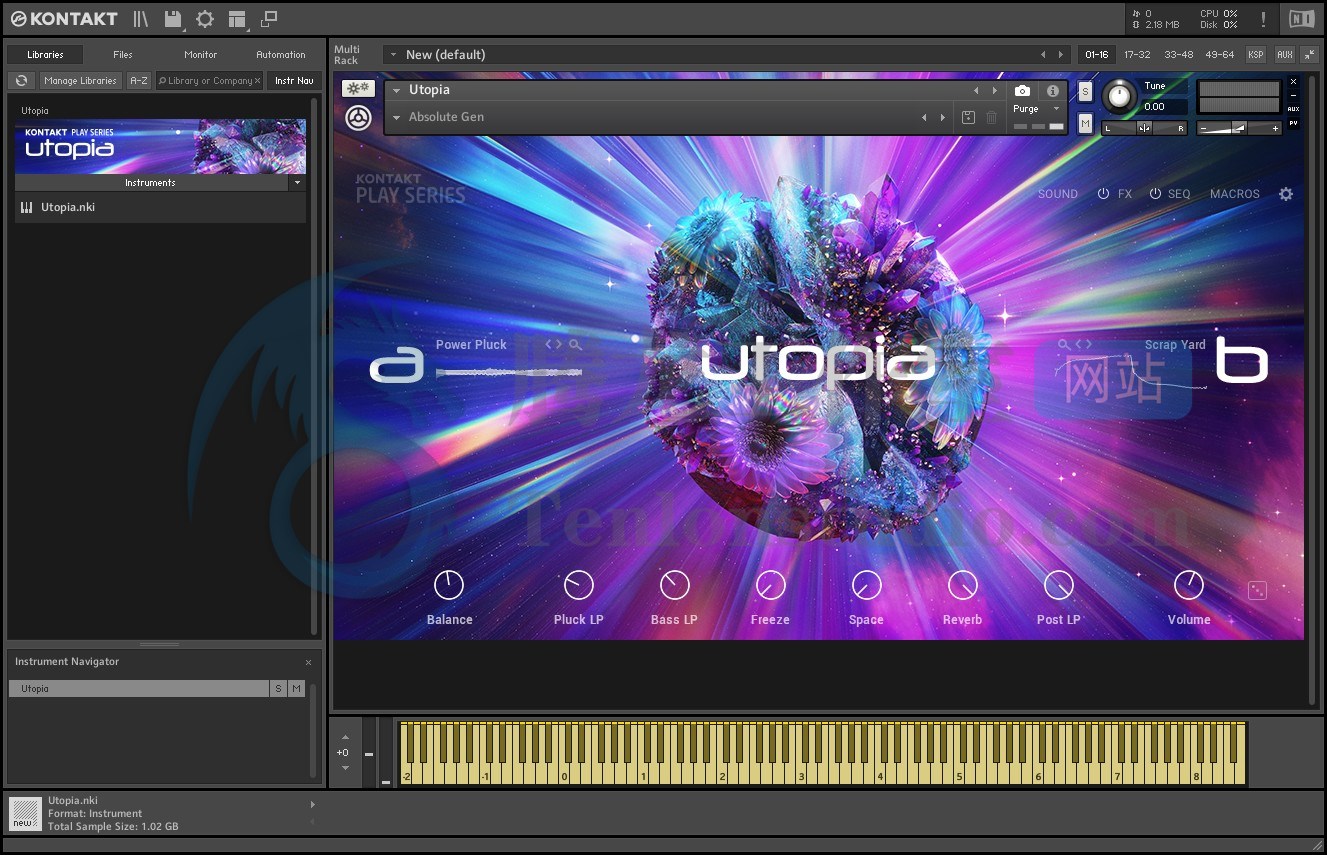Sort libraries with A-Z button

[139, 81]
